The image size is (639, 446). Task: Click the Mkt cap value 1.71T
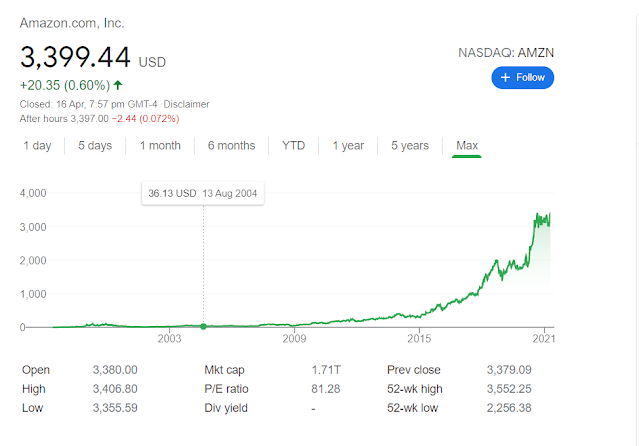click(326, 370)
